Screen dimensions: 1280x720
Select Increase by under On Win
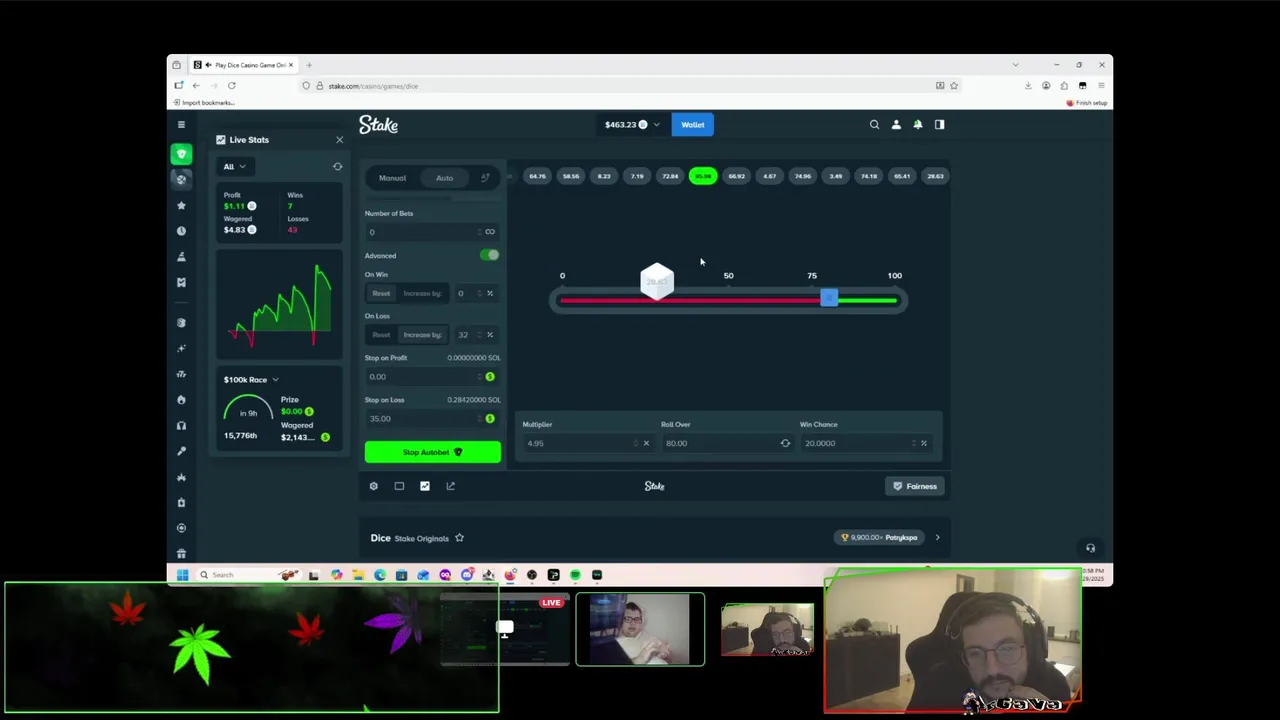422,294
